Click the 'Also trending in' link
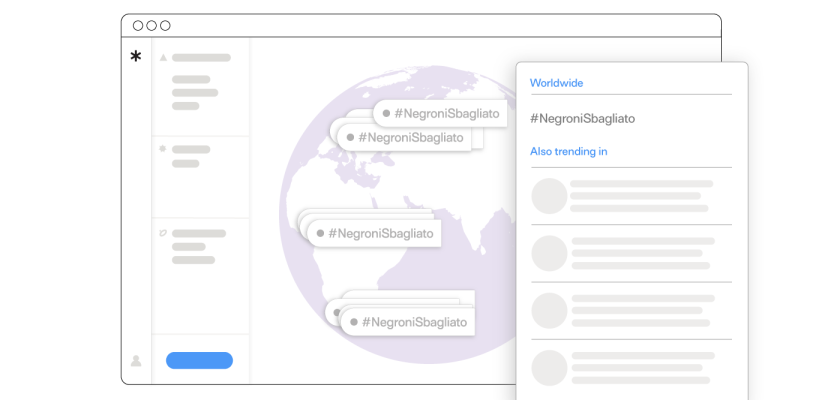 pyautogui.click(x=568, y=152)
